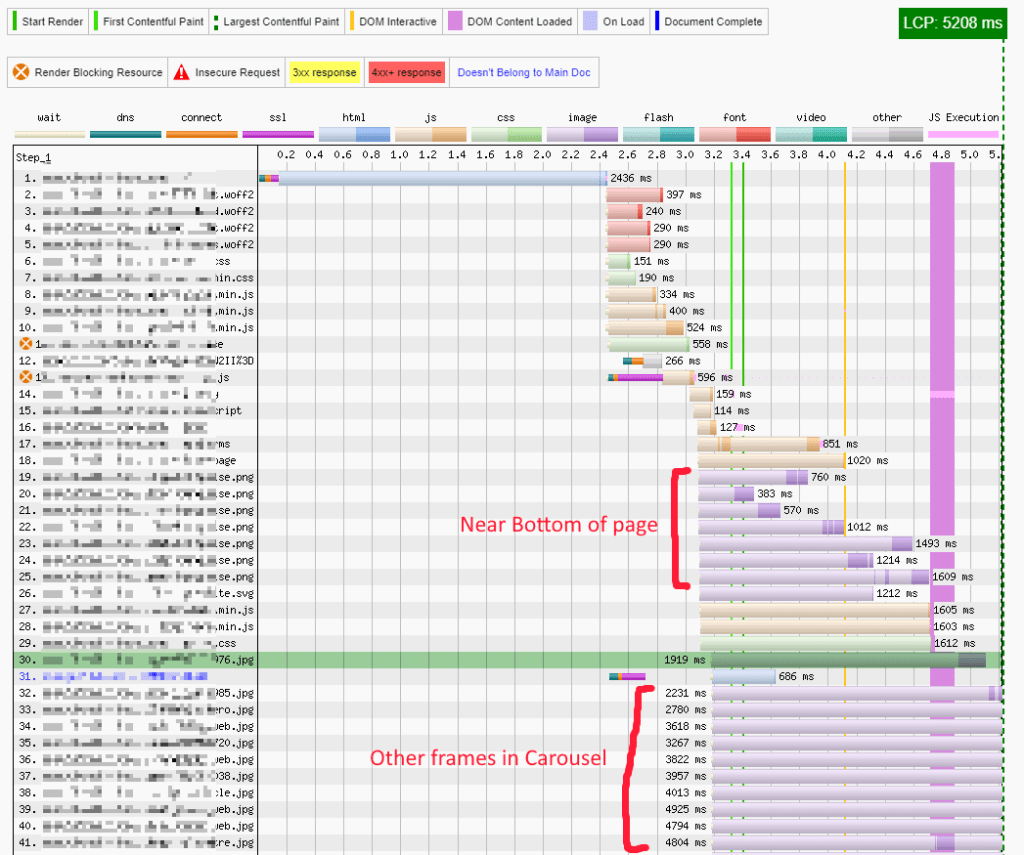Click the "Doesn't Belong to Main Doc" label
Screen dimensions: 1024x855
[522, 72]
